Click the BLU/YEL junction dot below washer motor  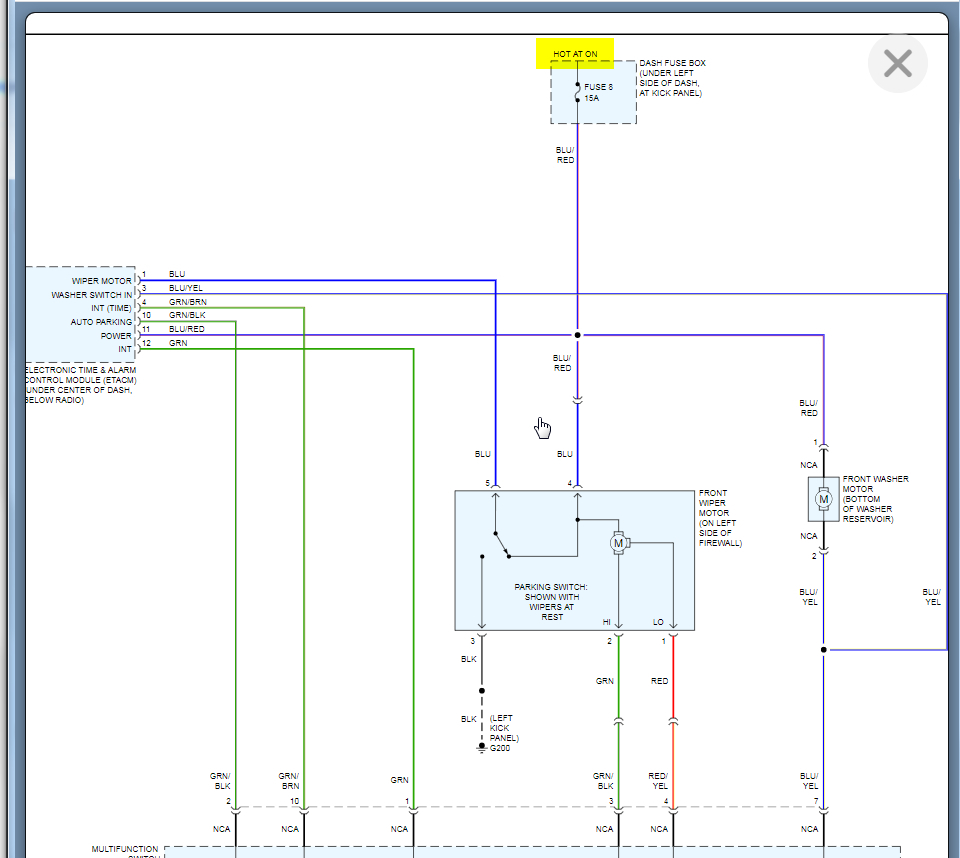(824, 650)
